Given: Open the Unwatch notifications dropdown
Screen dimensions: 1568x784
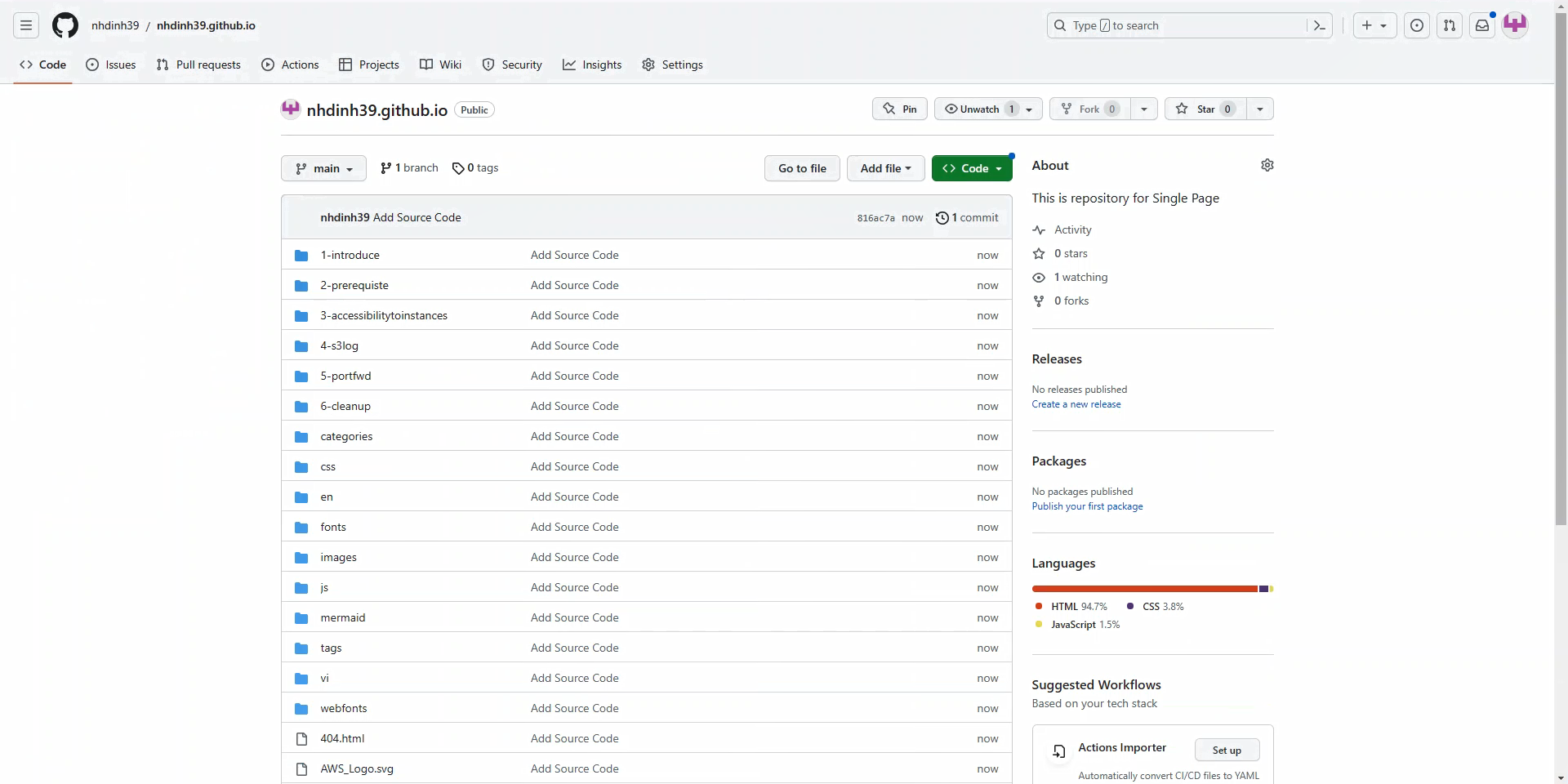Looking at the screenshot, I should tap(988, 109).
